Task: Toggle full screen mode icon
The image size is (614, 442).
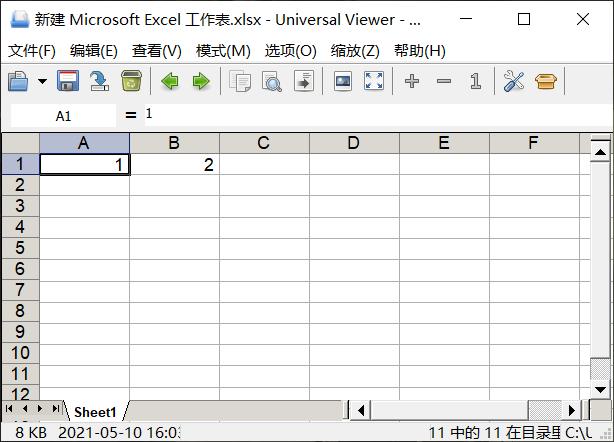Action: pyautogui.click(x=374, y=81)
